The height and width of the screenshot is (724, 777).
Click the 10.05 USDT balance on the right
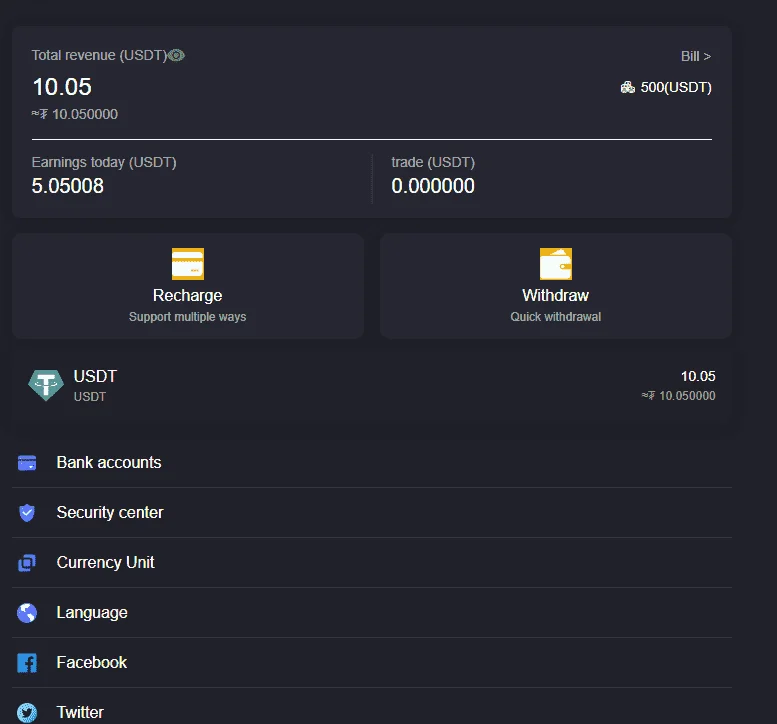pyautogui.click(x=698, y=376)
